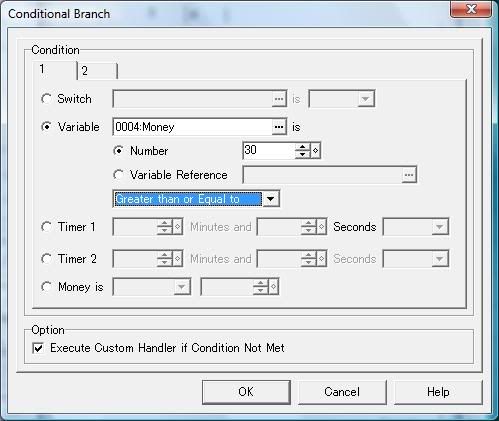
Task: Select the Variable Reference radio option
Action: pos(118,175)
